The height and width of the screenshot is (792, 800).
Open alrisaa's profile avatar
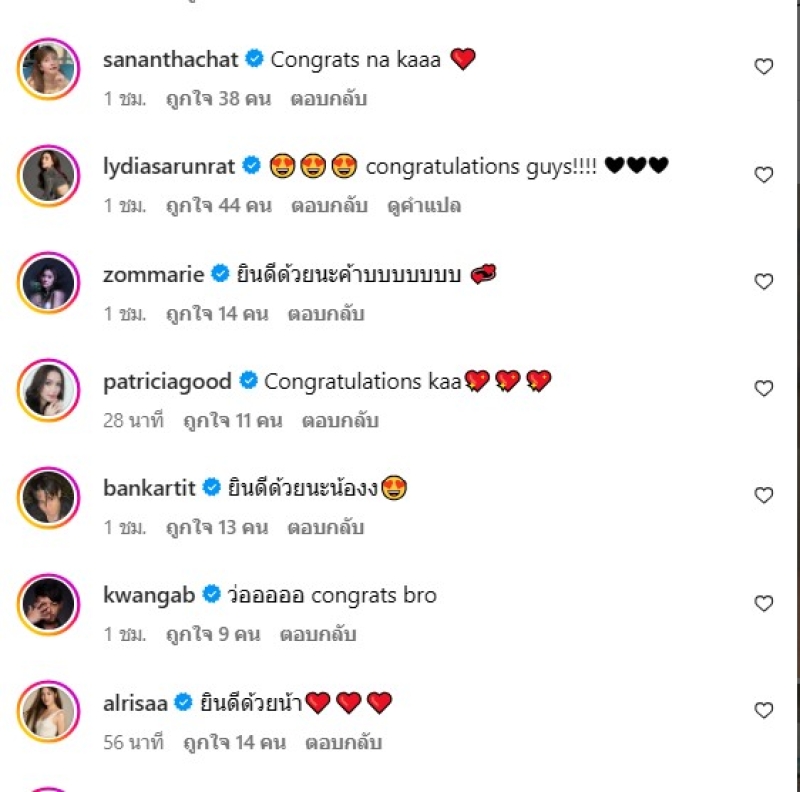pyautogui.click(x=48, y=712)
